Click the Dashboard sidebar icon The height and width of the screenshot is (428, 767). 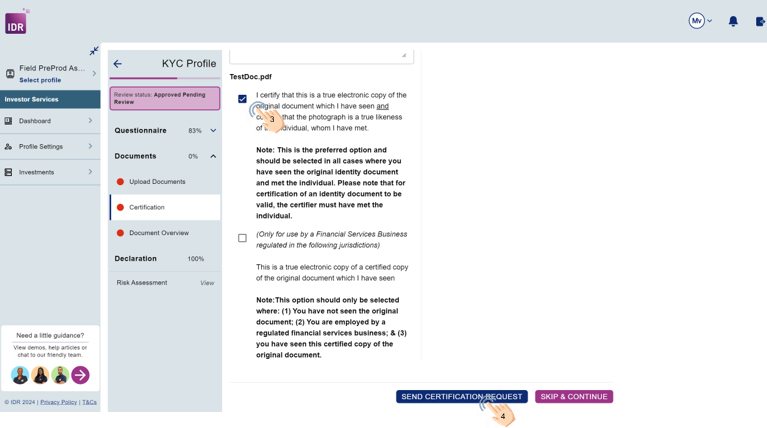(9, 121)
